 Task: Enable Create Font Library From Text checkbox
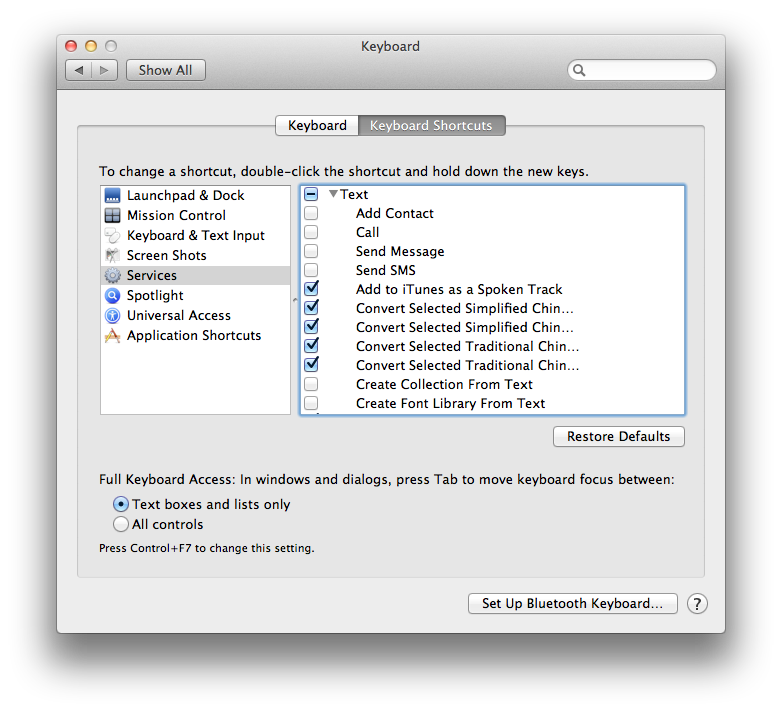click(x=311, y=403)
